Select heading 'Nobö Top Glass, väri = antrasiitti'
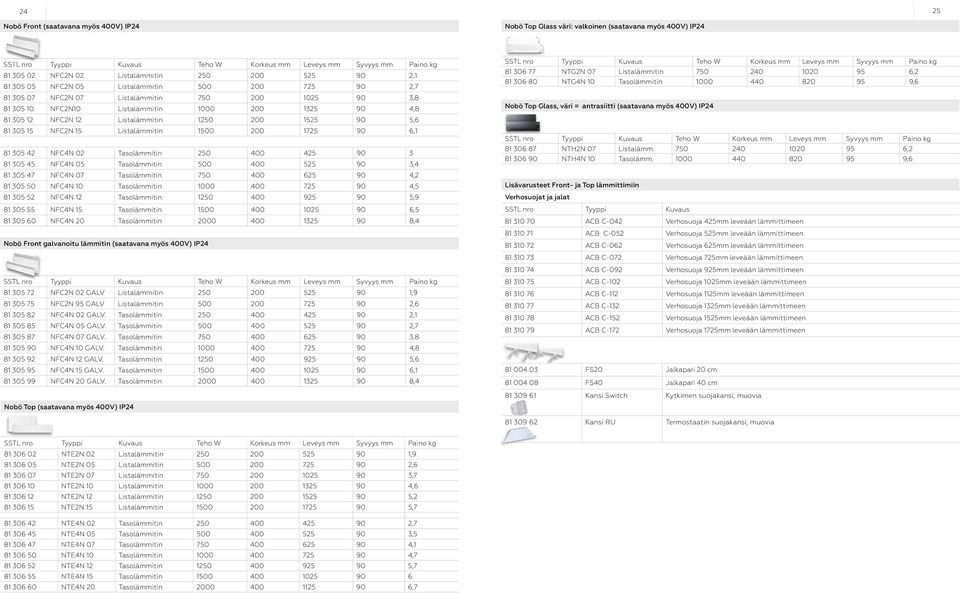The width and height of the screenshot is (960, 593). tap(562, 106)
